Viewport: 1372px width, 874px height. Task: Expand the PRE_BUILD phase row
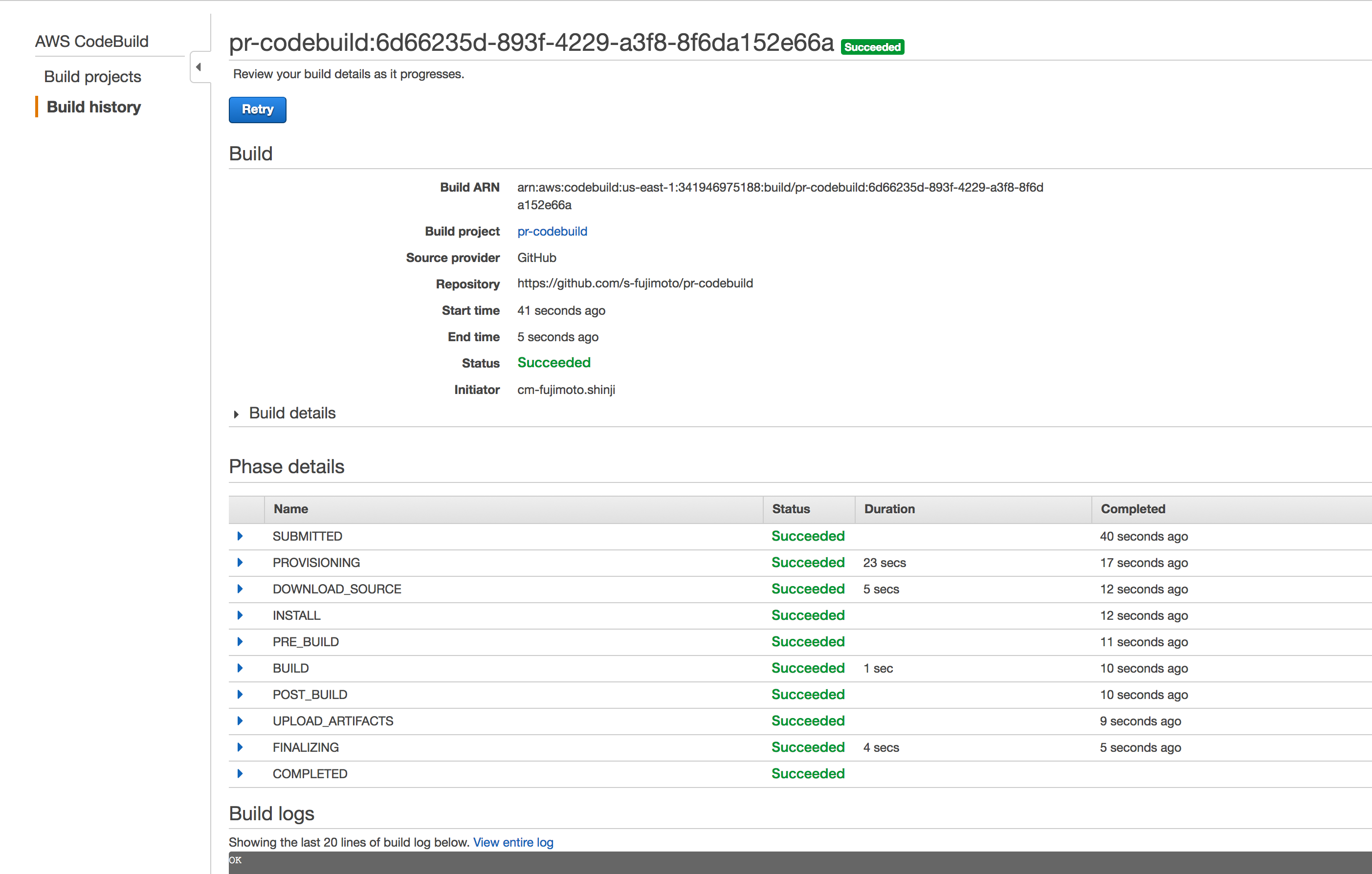(x=240, y=641)
